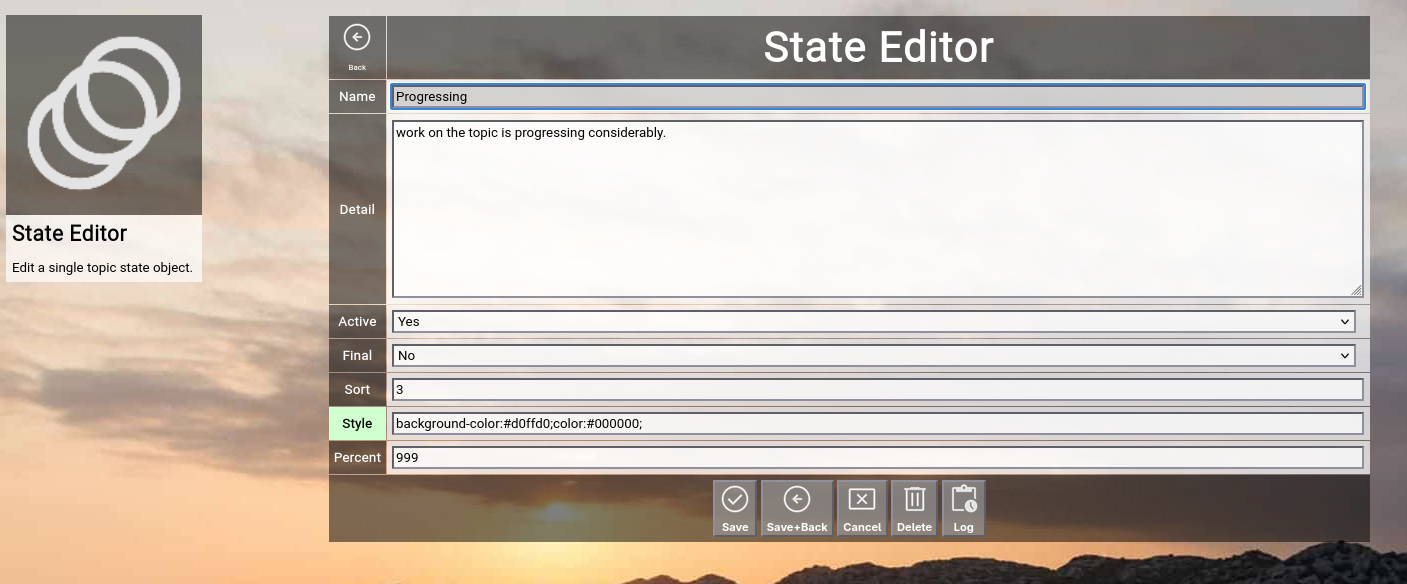Screen dimensions: 1407x584
Task: Delete this state using the trash icon
Action: point(914,499)
